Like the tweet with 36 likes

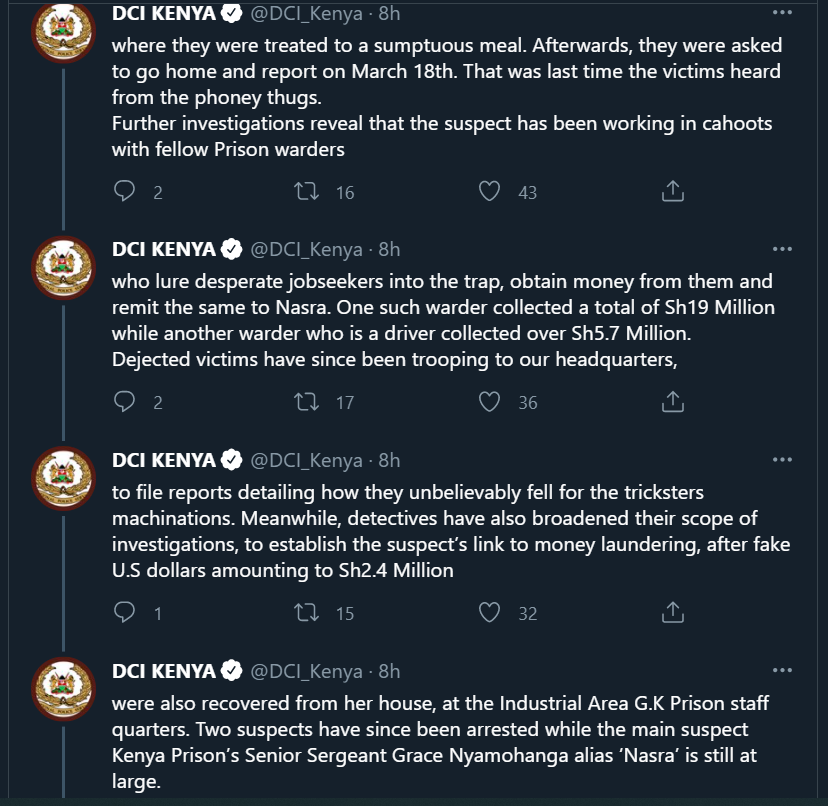coord(489,402)
